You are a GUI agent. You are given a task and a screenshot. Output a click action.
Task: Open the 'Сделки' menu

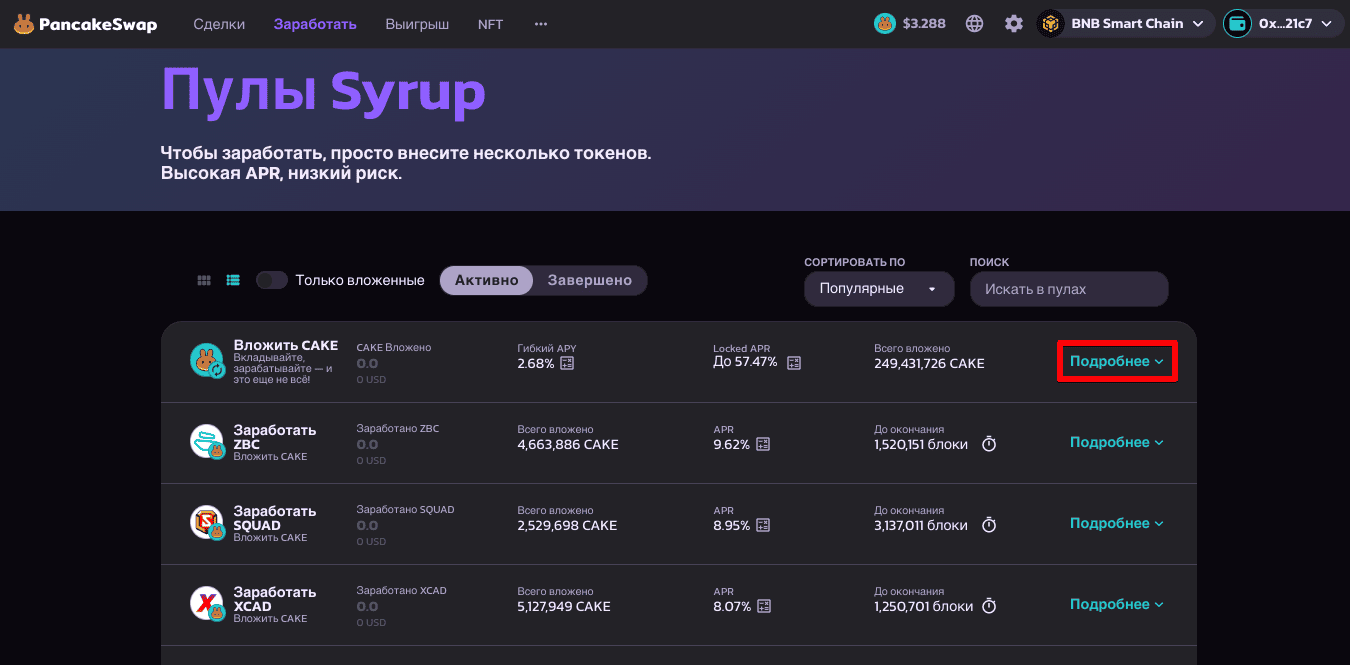tap(219, 24)
